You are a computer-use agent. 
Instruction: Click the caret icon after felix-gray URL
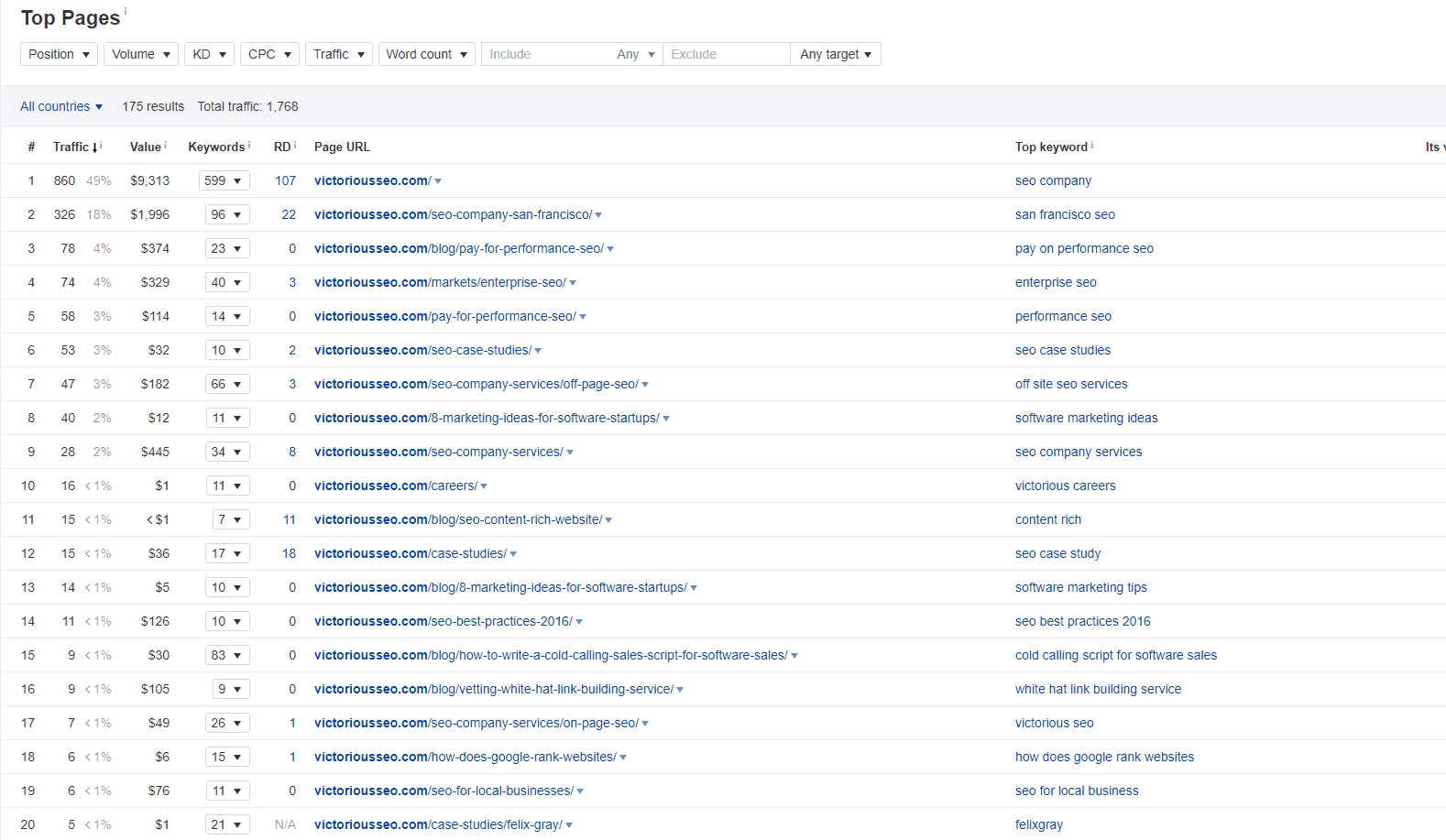569,825
